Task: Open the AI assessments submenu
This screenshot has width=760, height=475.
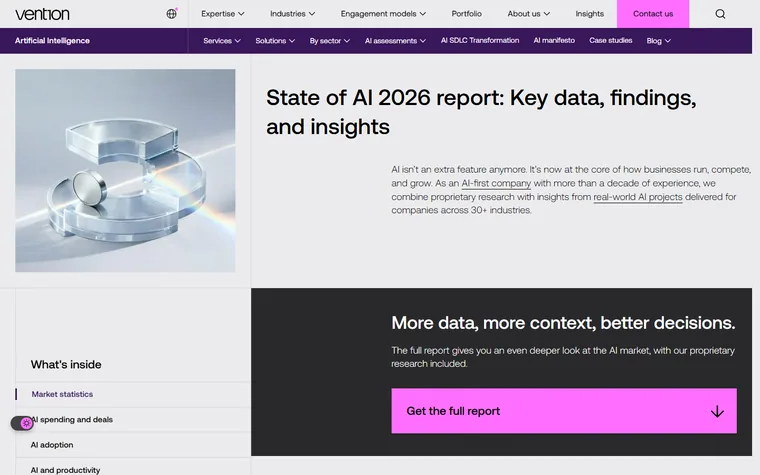Action: click(x=395, y=41)
